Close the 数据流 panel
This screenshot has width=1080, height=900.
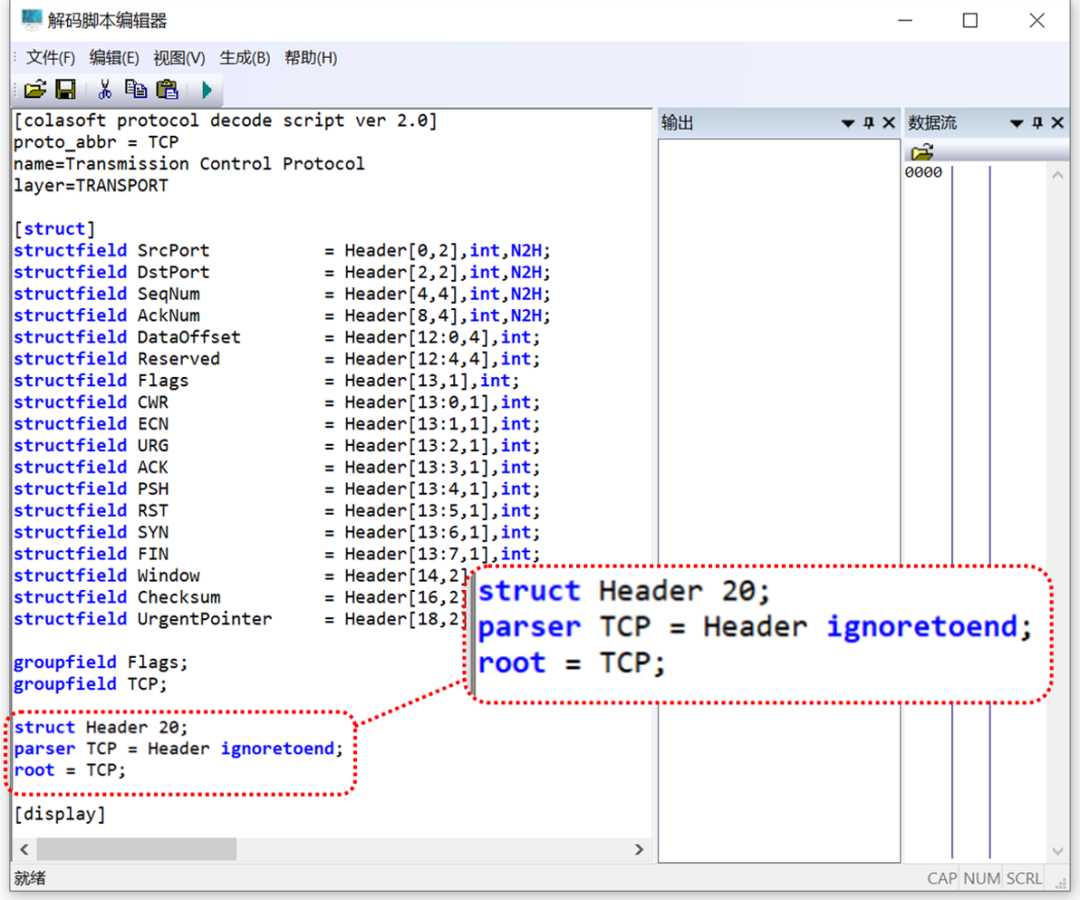(x=1057, y=123)
